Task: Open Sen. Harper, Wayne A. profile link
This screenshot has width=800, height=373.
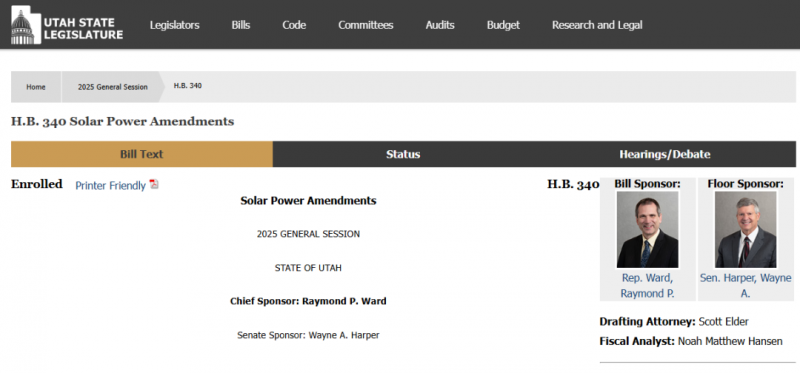Action: point(745,286)
